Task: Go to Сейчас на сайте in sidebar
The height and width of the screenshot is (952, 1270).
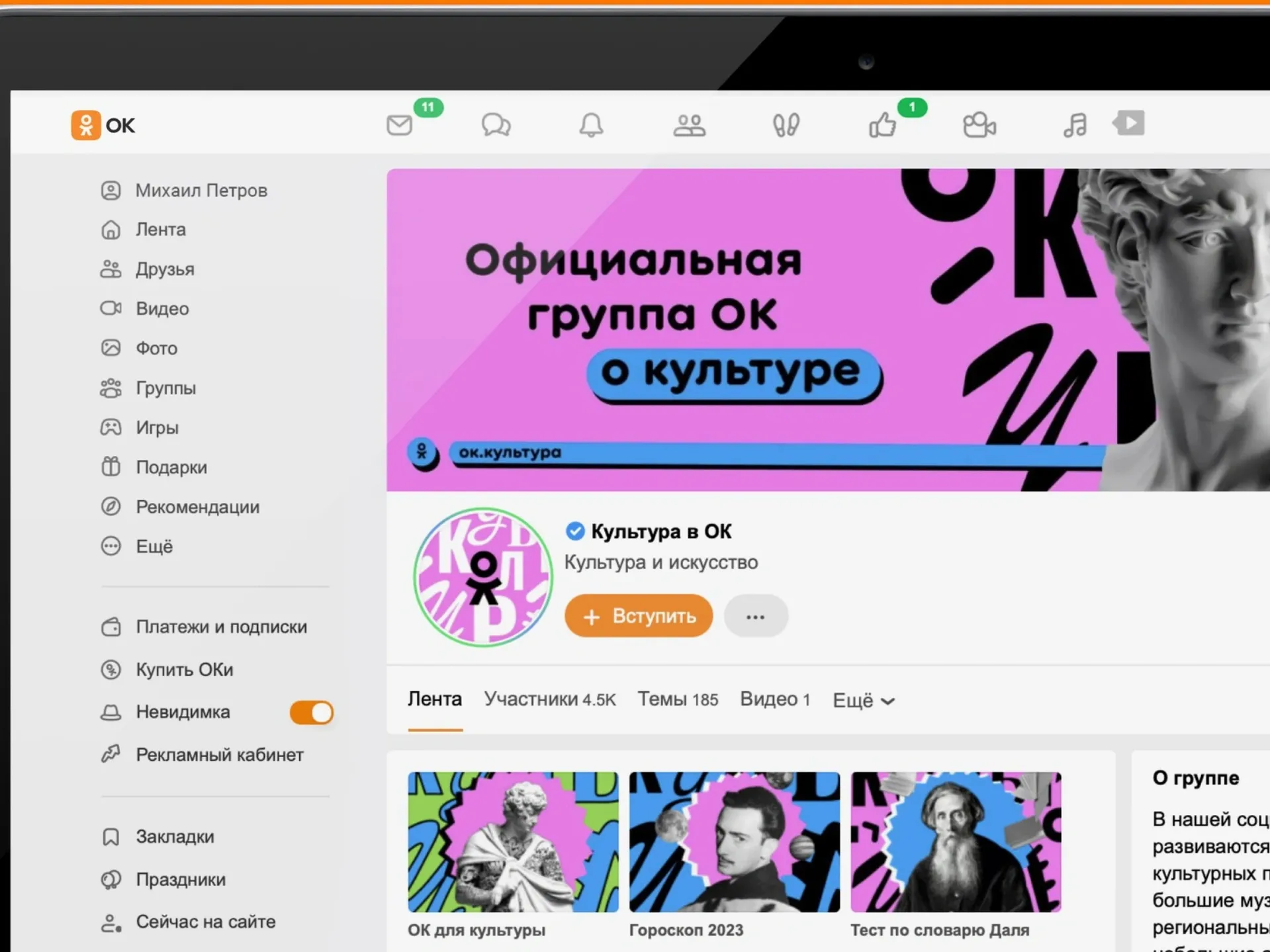Action: click(205, 922)
